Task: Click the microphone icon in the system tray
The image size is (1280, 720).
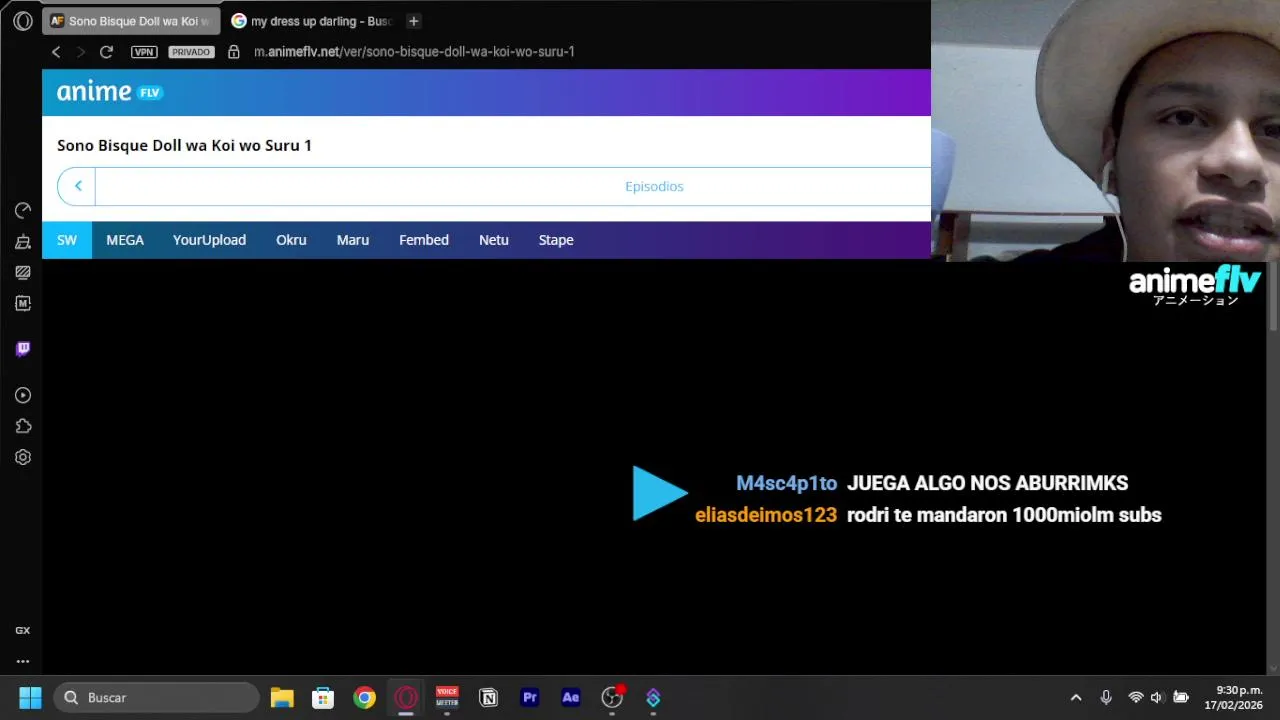Action: click(1106, 697)
